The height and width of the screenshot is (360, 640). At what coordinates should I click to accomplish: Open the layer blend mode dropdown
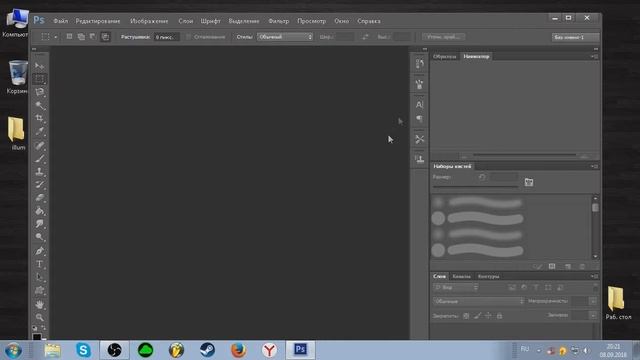coord(479,301)
